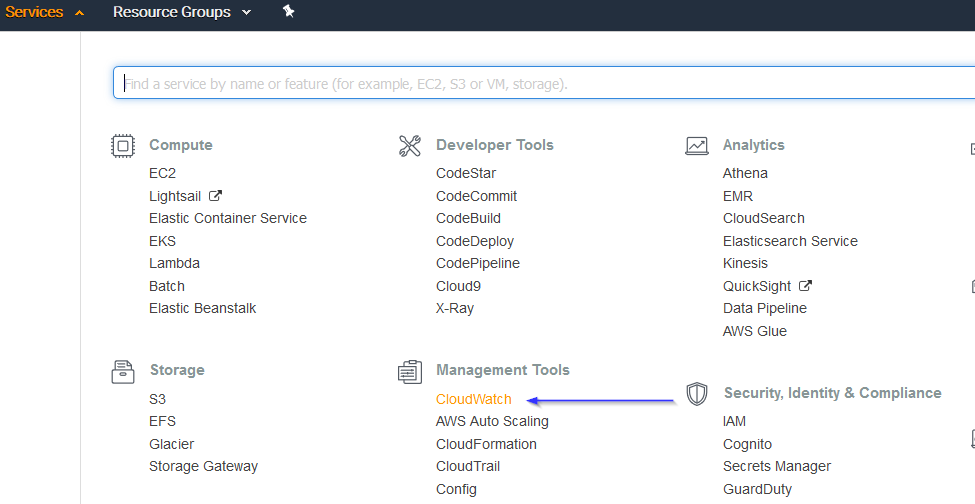Click the Compute category chip icon
Viewport: 975px width, 504px height.
[x=122, y=146]
